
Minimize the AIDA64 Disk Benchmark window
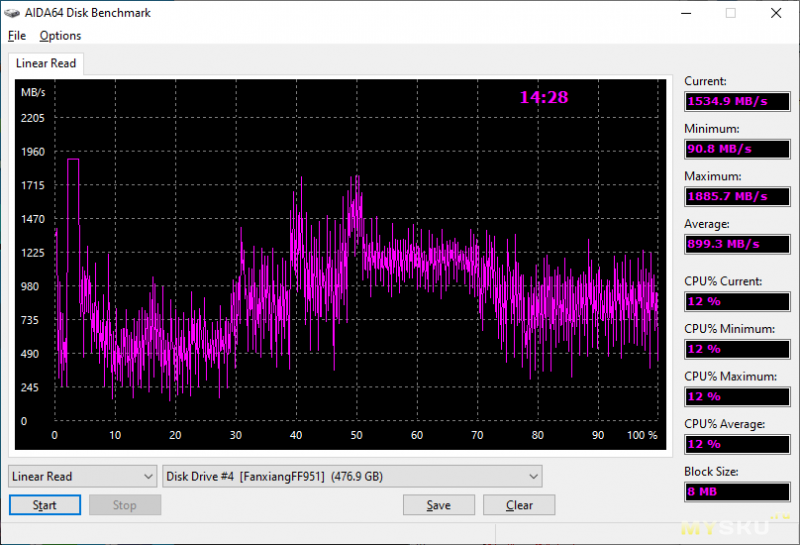pos(686,13)
